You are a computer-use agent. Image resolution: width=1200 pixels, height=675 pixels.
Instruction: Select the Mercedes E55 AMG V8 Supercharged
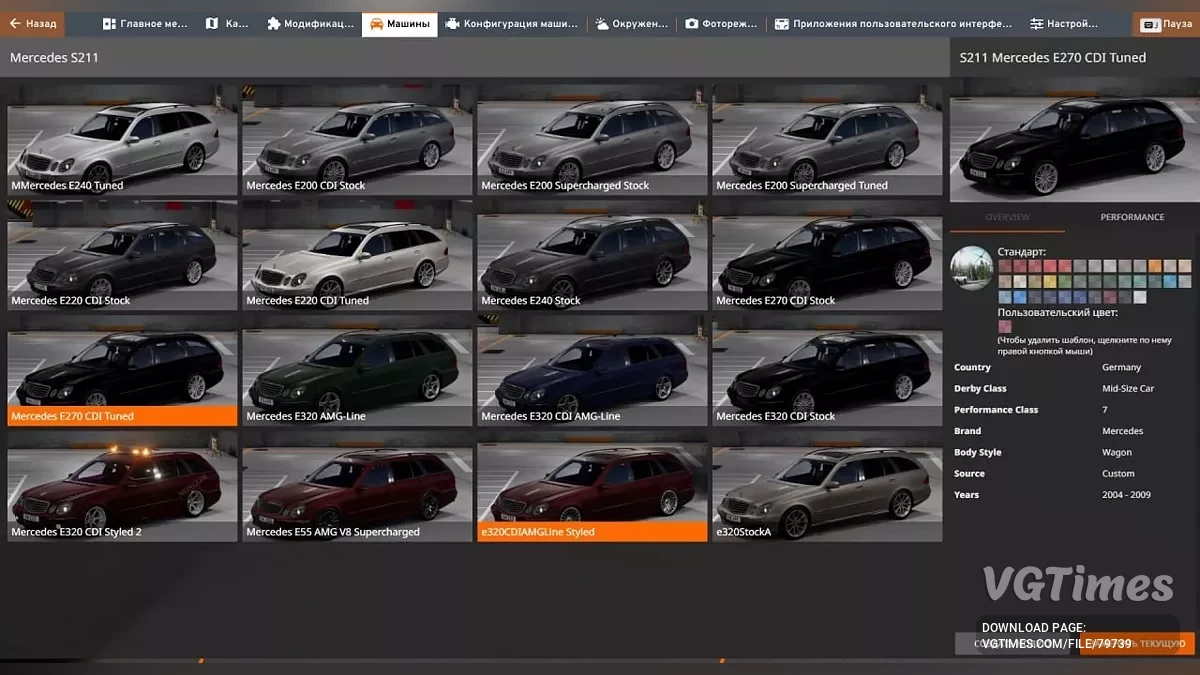[357, 490]
